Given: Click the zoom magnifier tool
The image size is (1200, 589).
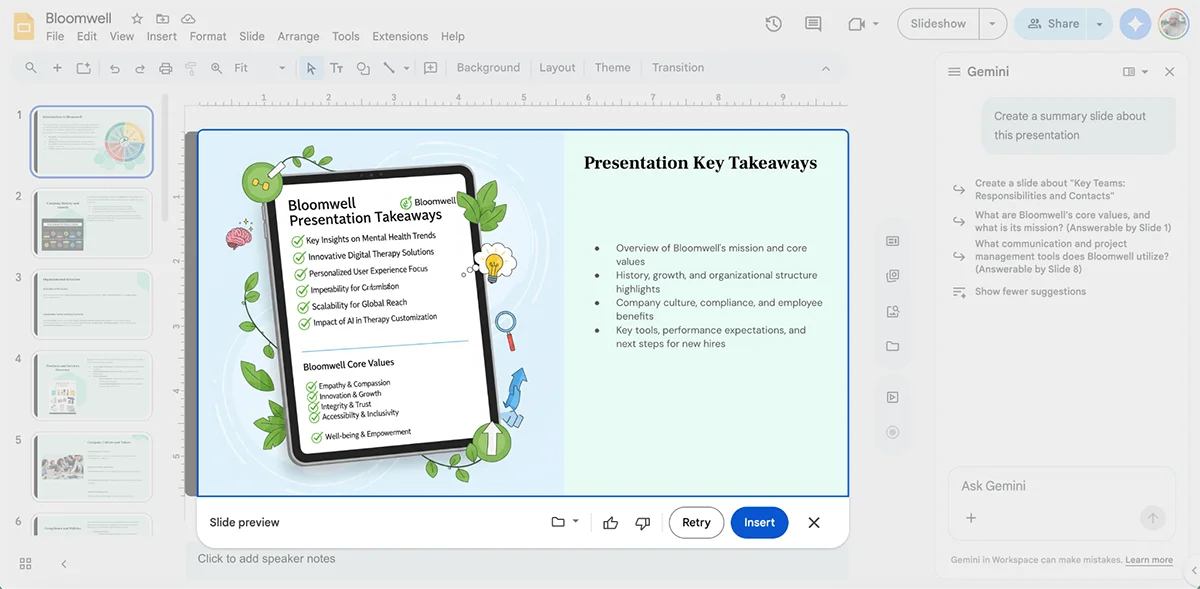Looking at the screenshot, I should tap(217, 68).
